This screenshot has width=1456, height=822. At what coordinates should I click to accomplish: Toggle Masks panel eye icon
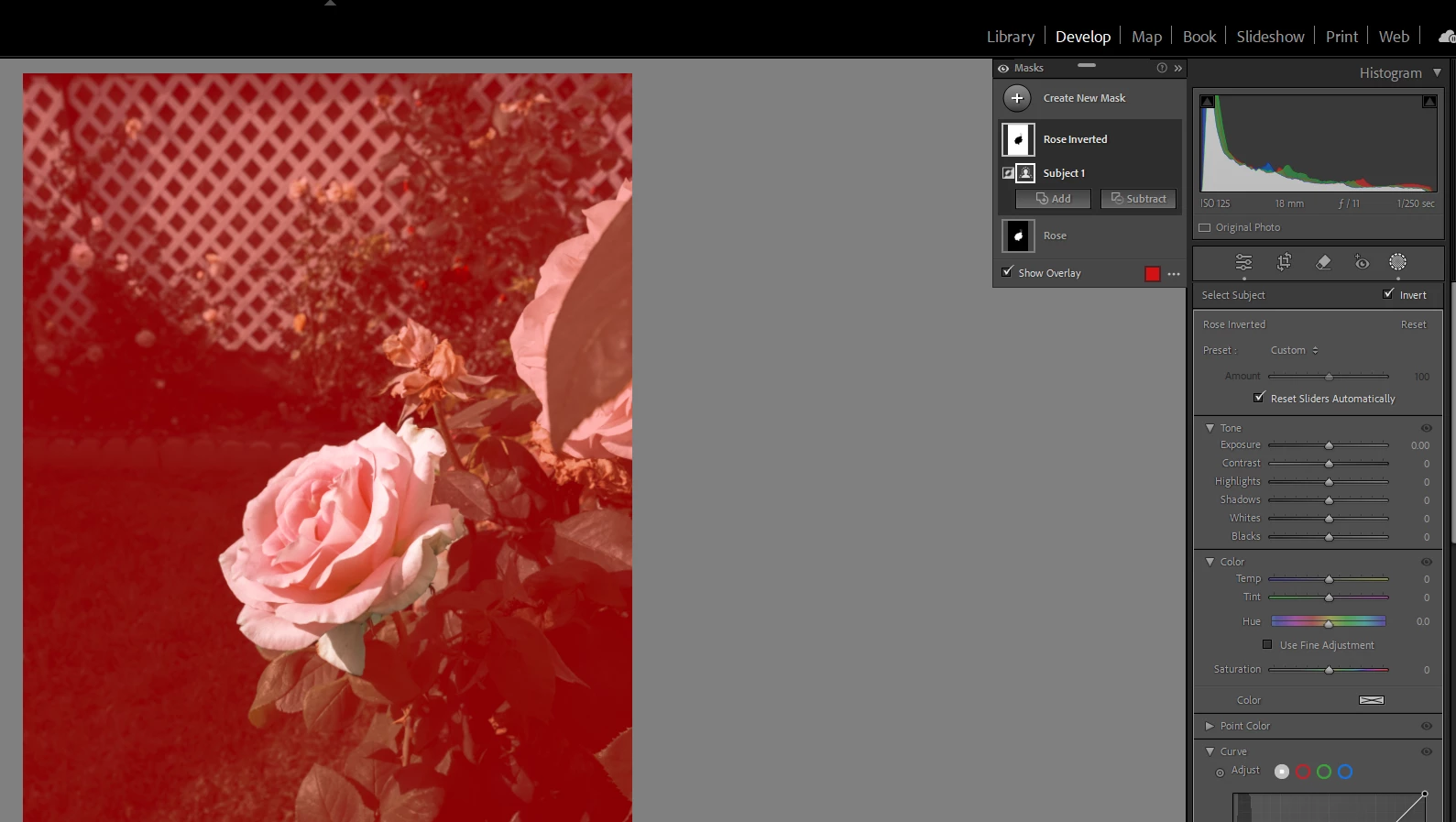point(1003,68)
